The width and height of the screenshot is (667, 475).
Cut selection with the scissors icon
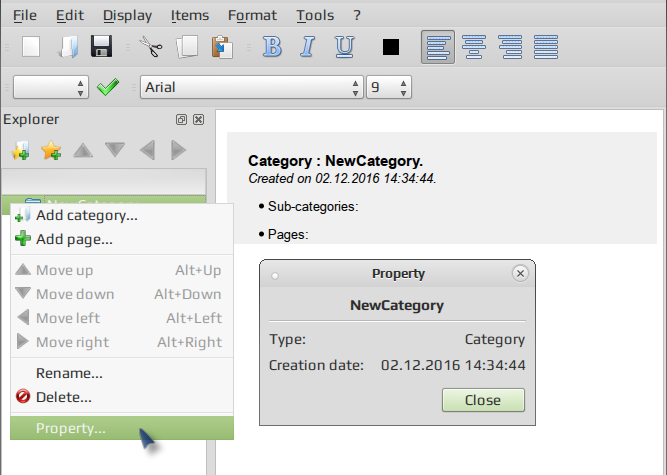click(x=151, y=46)
